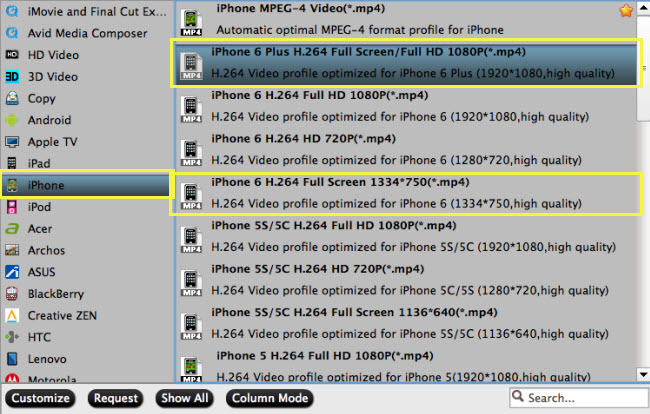The width and height of the screenshot is (650, 414).
Task: Select iPhone 5S/5C H.264 Full HD 1080P title
Action: coord(334,225)
